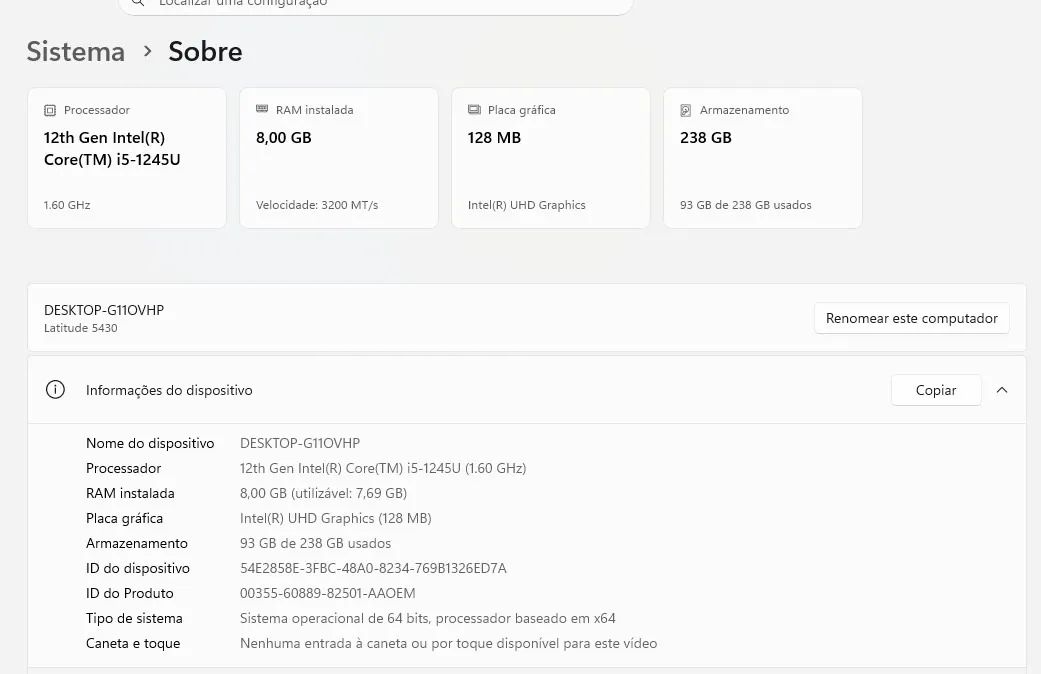
Task: Click the 1.60 GHz text in Processador card
Action: 67,205
